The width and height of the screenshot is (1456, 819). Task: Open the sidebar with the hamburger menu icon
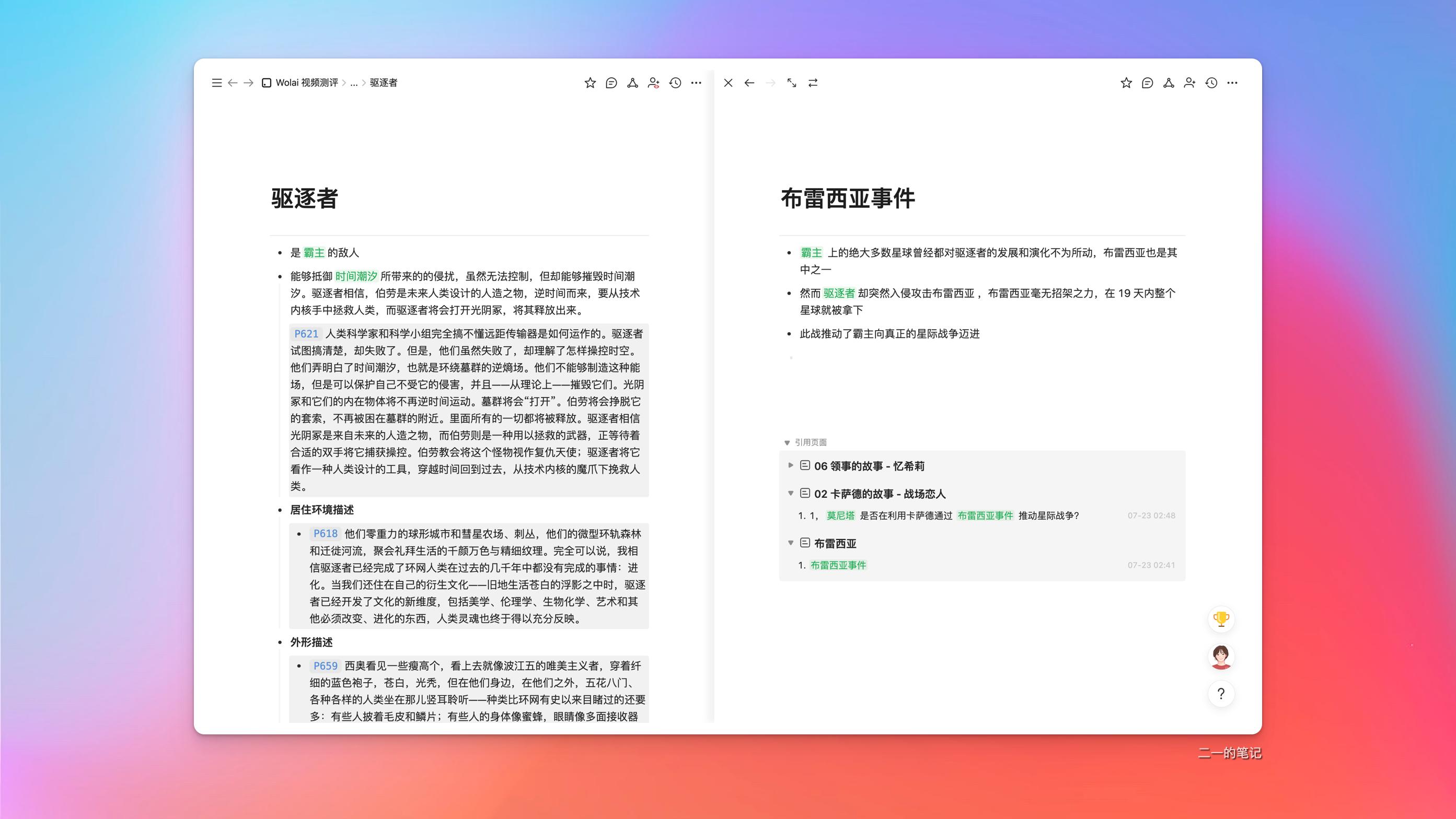click(216, 83)
